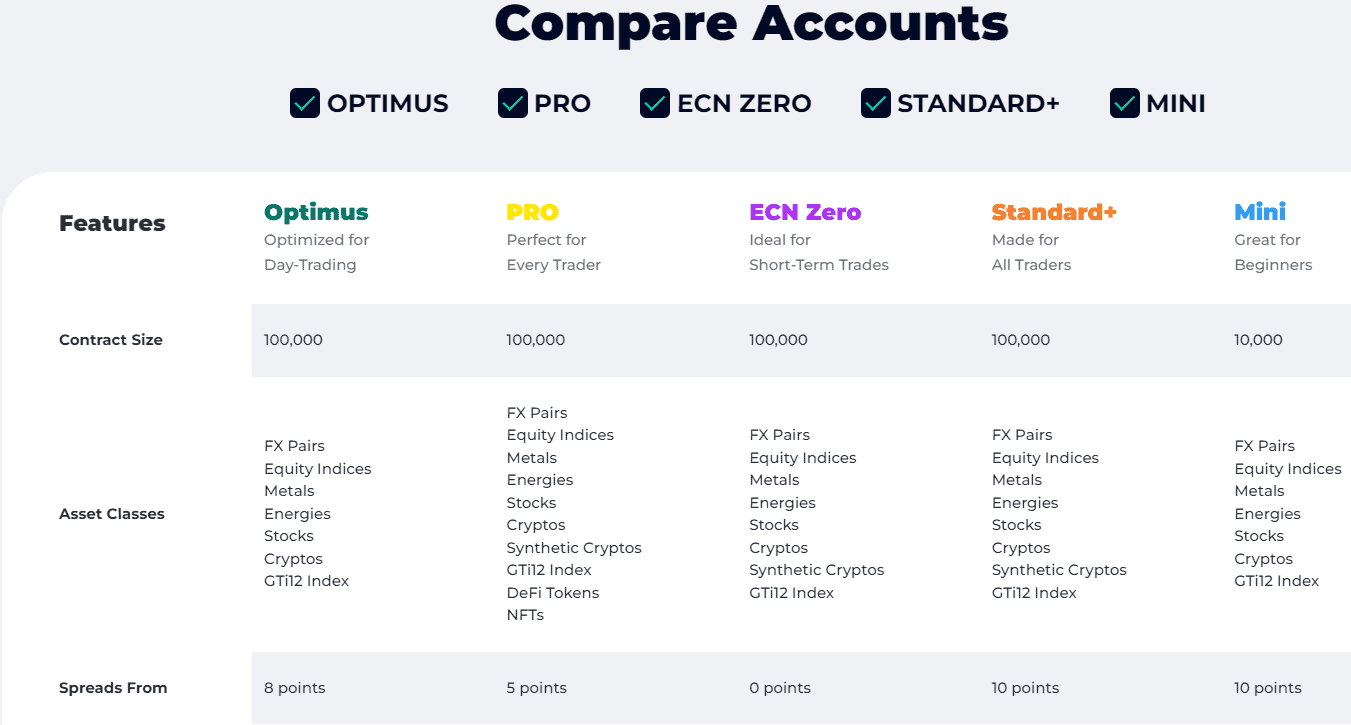Toggle the PRO account checkbox
This screenshot has width=1351, height=725.
click(513, 103)
